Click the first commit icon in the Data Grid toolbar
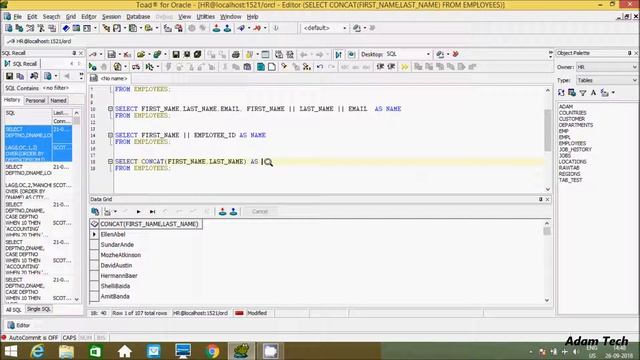This screenshot has height=360, width=640. [x=222, y=211]
